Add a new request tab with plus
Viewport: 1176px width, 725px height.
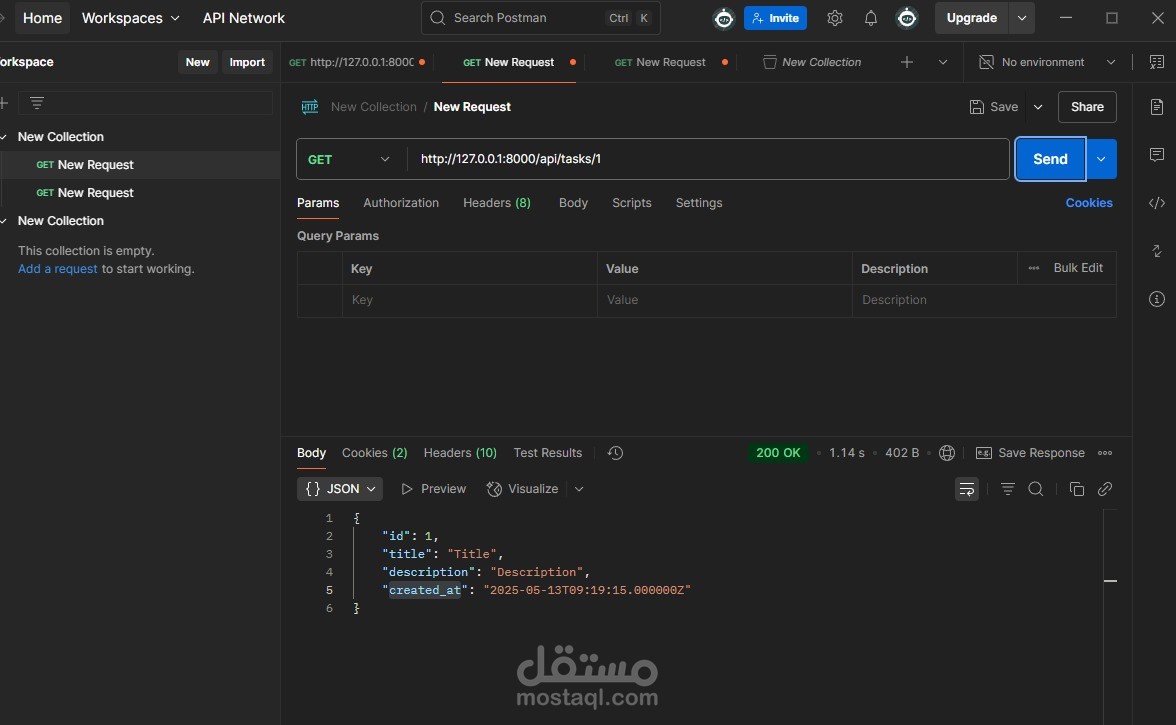click(907, 62)
